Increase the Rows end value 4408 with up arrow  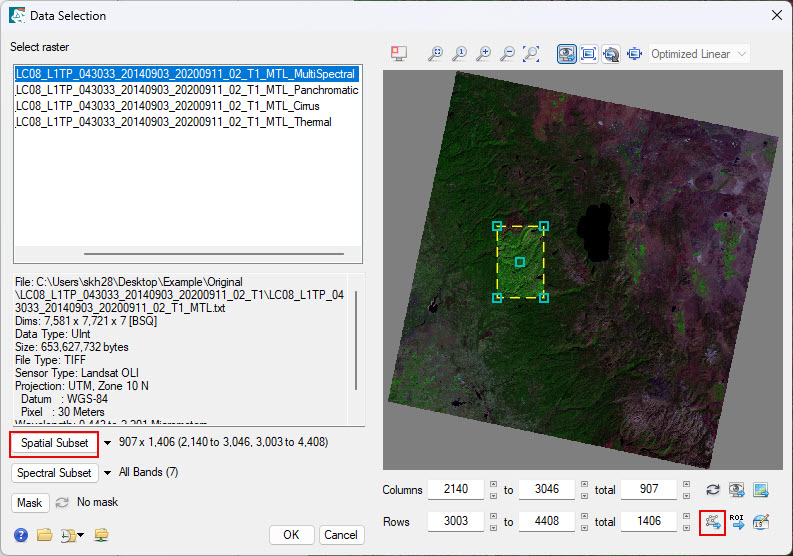pyautogui.click(x=585, y=516)
